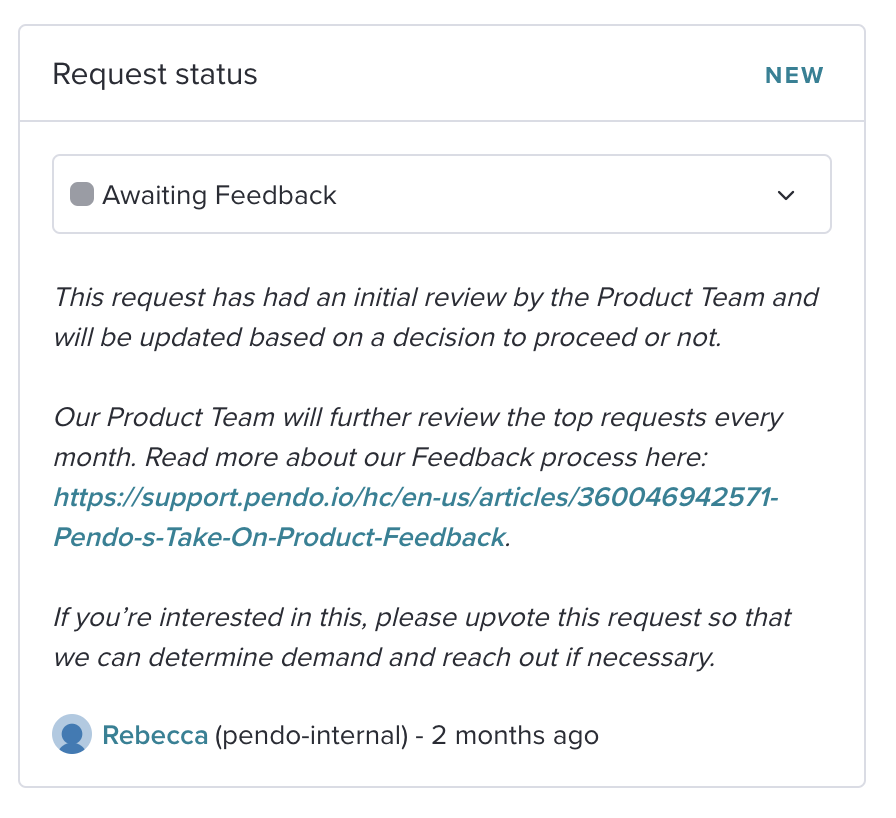Click the 'determine demand and reach out' line
This screenshot has width=896, height=818.
tap(385, 657)
